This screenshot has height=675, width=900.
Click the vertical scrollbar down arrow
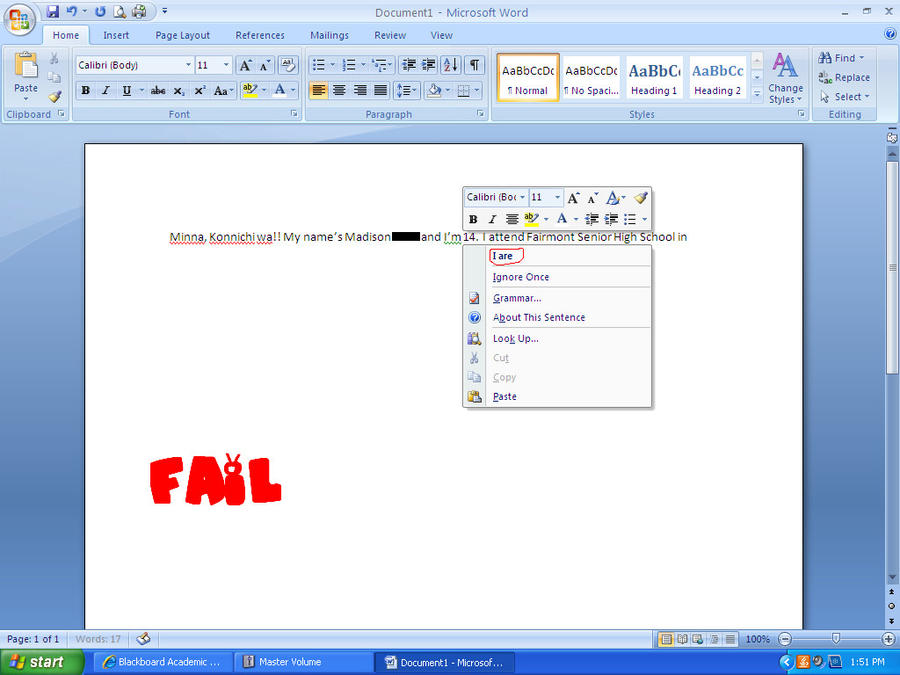(892, 577)
